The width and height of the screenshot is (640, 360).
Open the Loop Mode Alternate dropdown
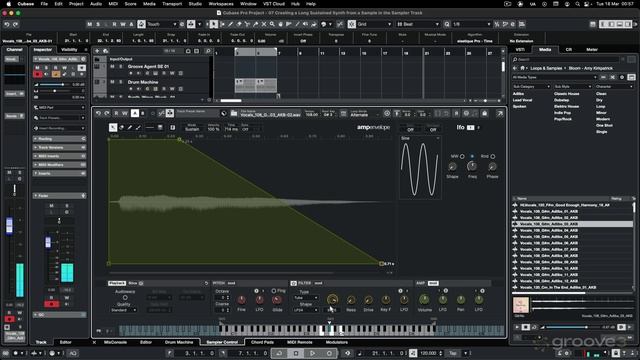pyautogui.click(x=364, y=114)
